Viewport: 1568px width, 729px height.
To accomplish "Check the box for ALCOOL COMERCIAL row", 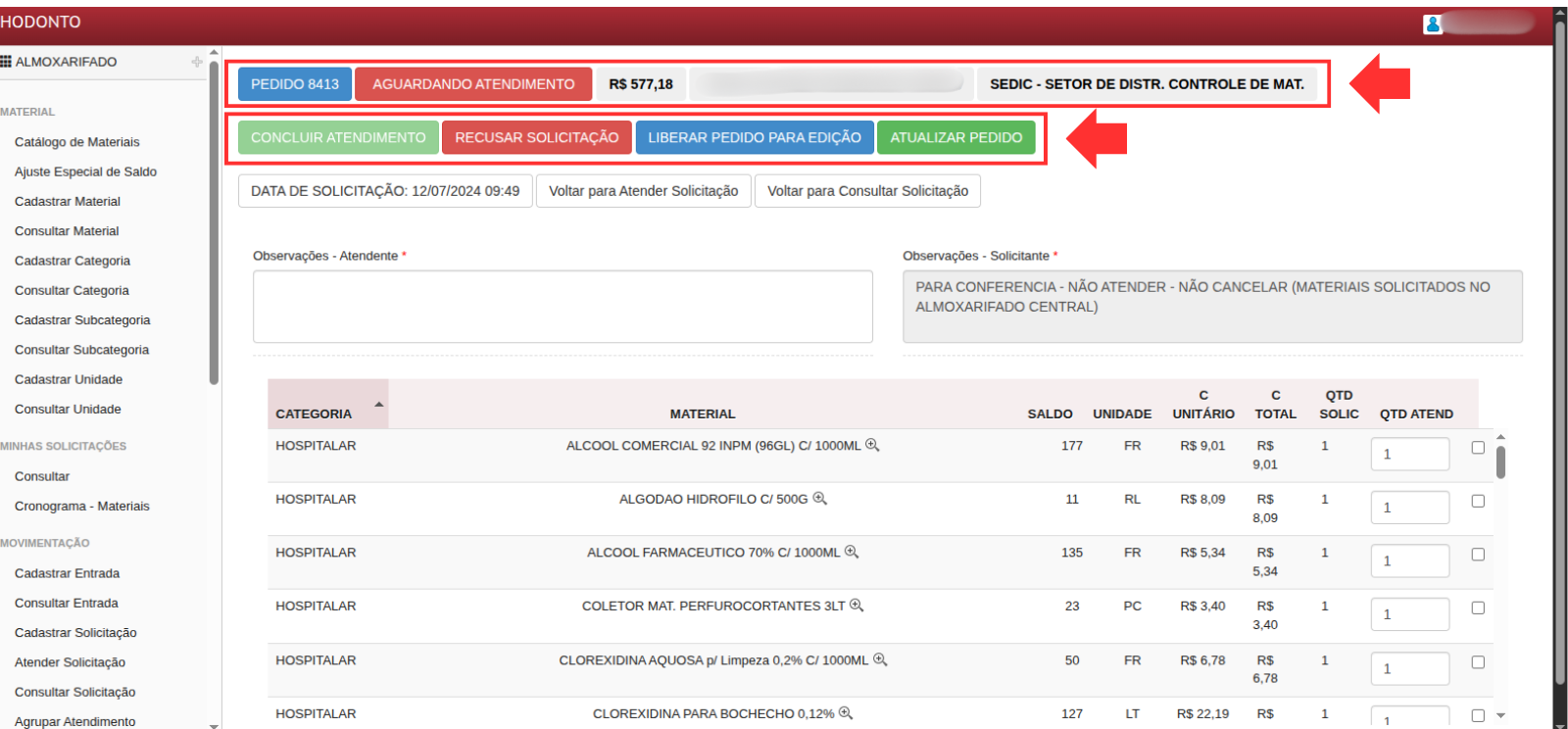I will pos(1478,448).
